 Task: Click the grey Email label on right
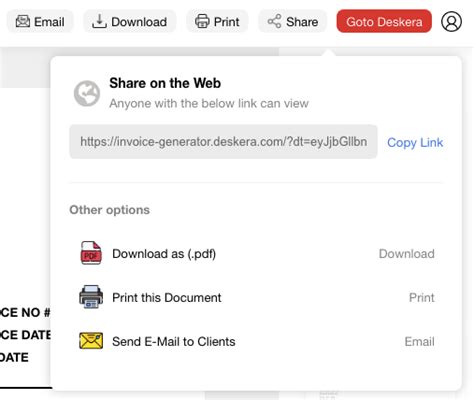click(x=419, y=342)
